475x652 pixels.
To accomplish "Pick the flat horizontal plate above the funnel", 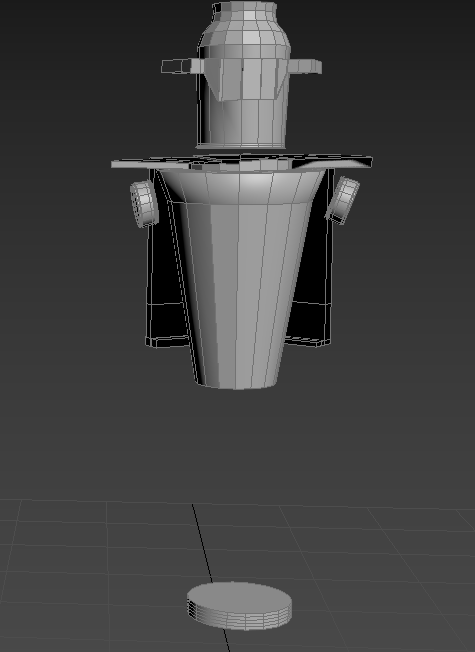I will (x=241, y=161).
